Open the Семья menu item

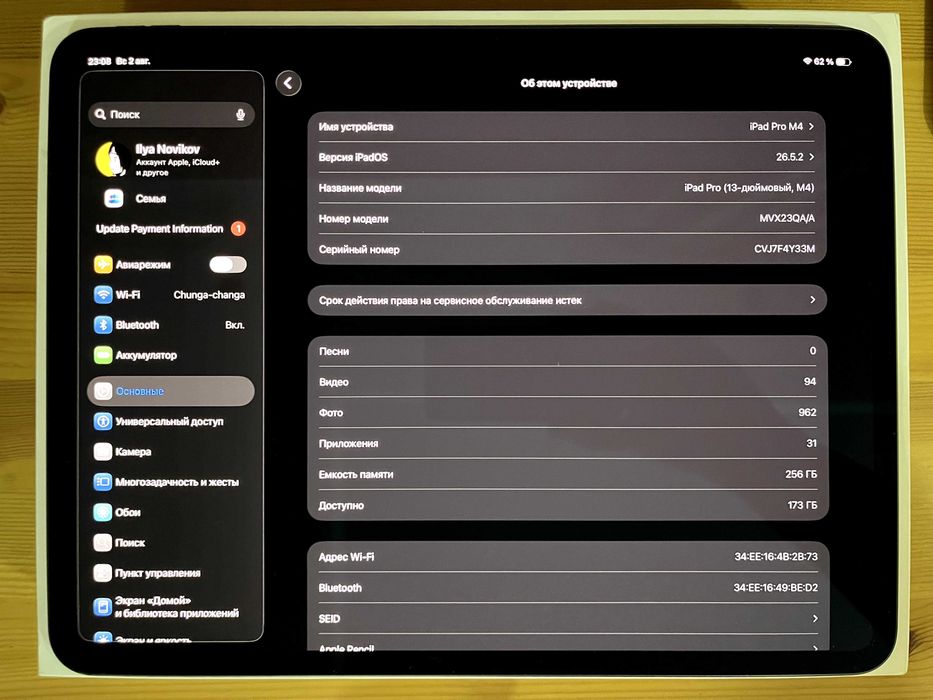coord(173,198)
